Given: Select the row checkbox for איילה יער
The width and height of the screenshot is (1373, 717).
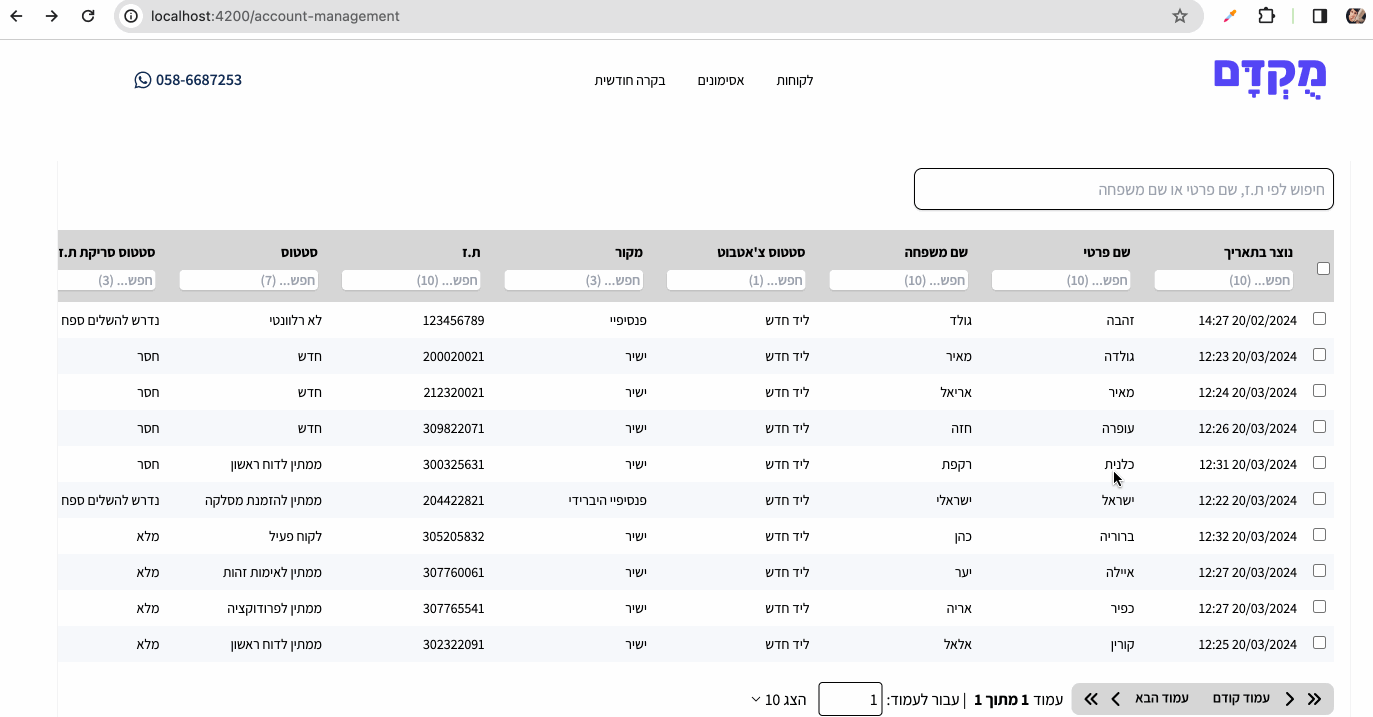Looking at the screenshot, I should click(x=1319, y=570).
